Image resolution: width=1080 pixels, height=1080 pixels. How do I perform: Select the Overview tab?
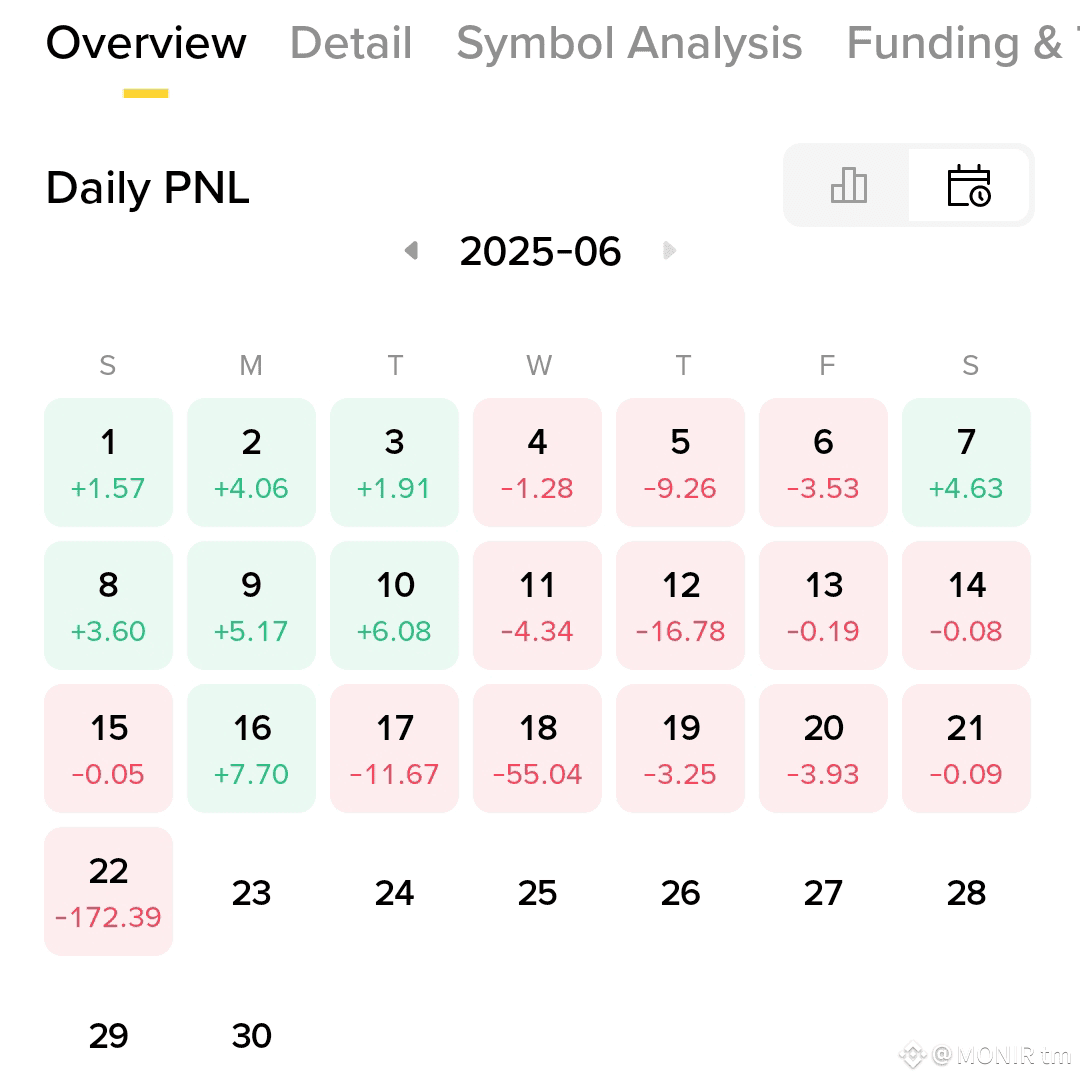146,43
